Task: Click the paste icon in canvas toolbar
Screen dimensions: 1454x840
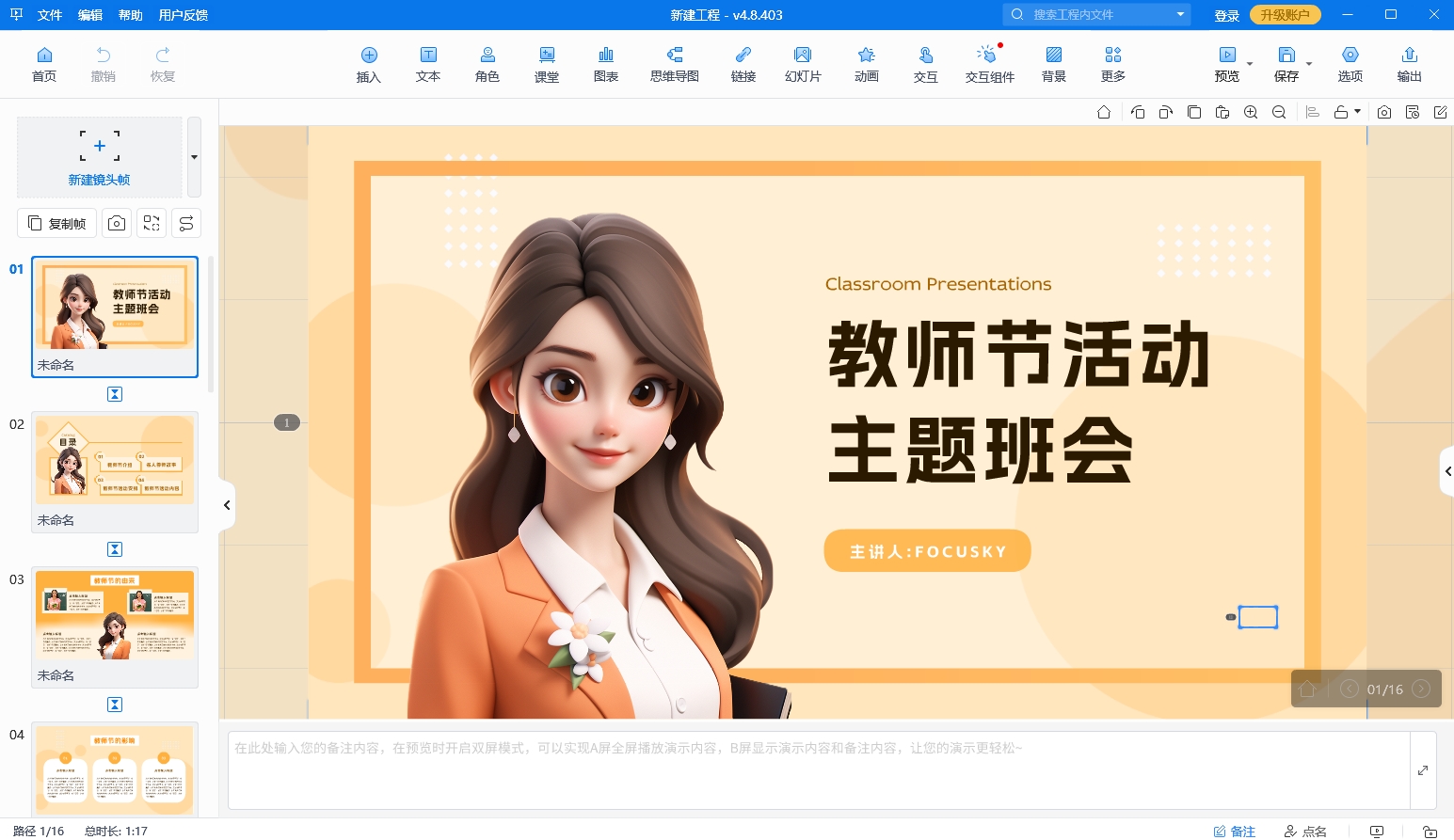Action: (1222, 112)
